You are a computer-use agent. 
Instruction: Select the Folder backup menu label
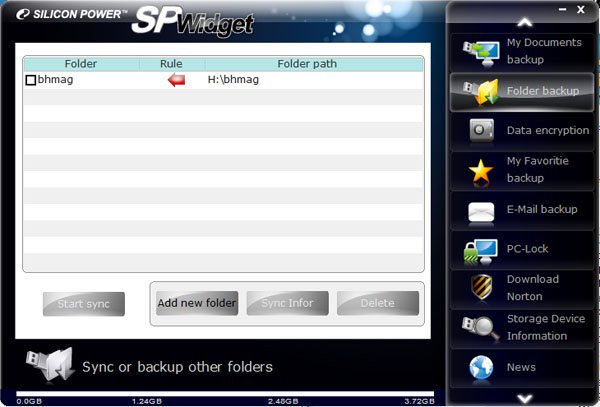[x=542, y=91]
